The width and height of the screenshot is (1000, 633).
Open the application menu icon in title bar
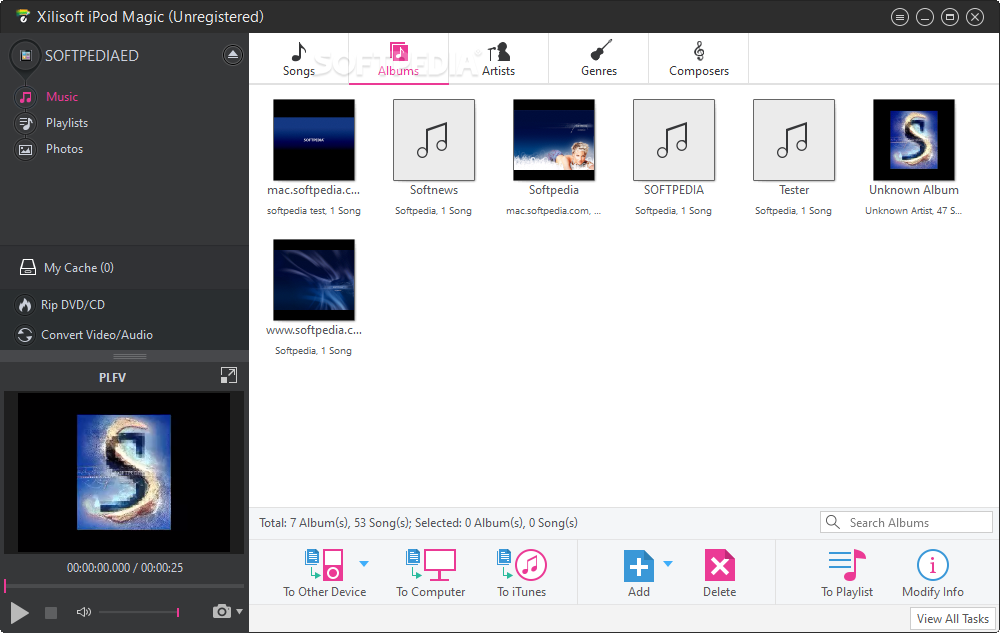click(x=900, y=17)
